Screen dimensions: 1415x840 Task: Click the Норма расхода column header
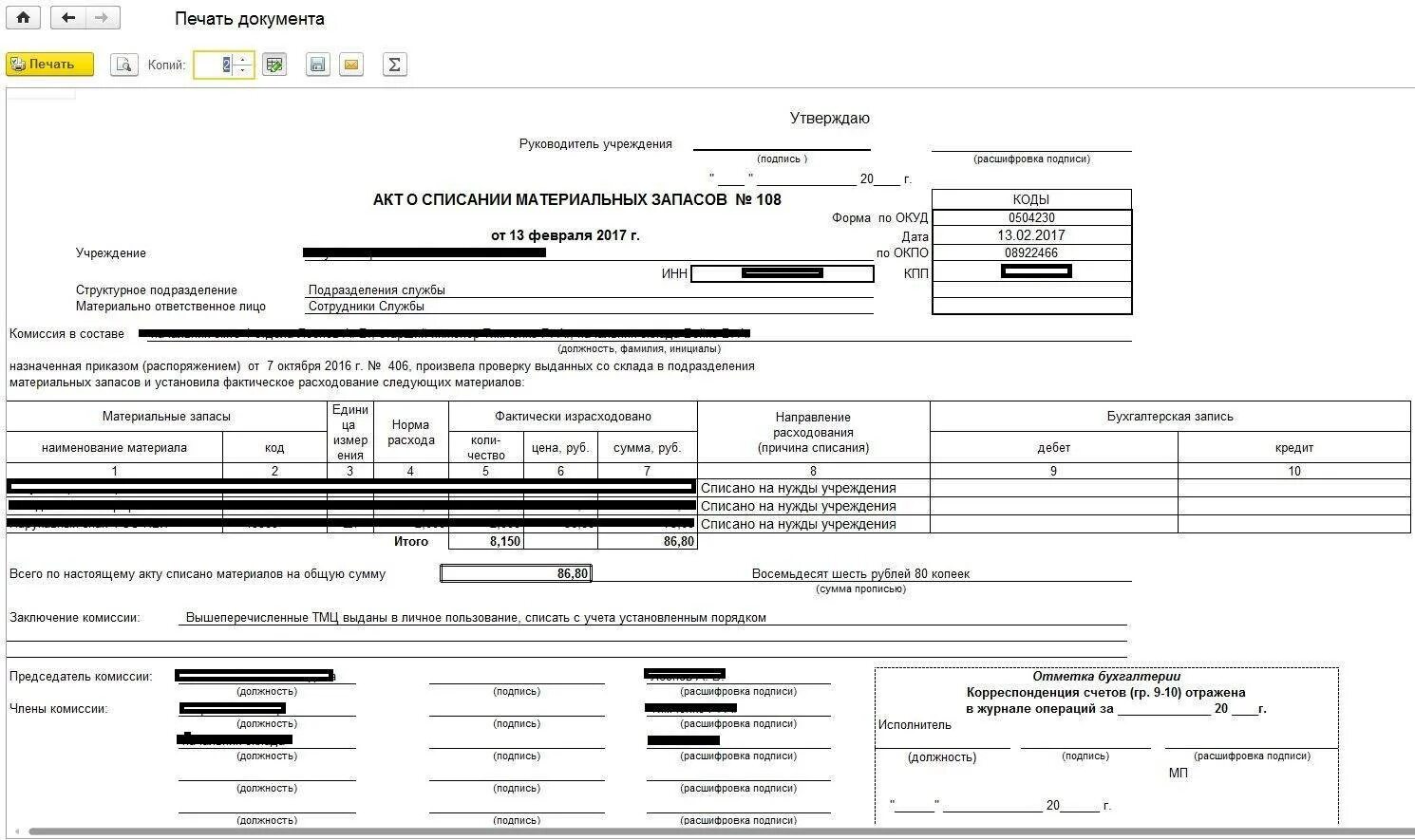pos(410,432)
